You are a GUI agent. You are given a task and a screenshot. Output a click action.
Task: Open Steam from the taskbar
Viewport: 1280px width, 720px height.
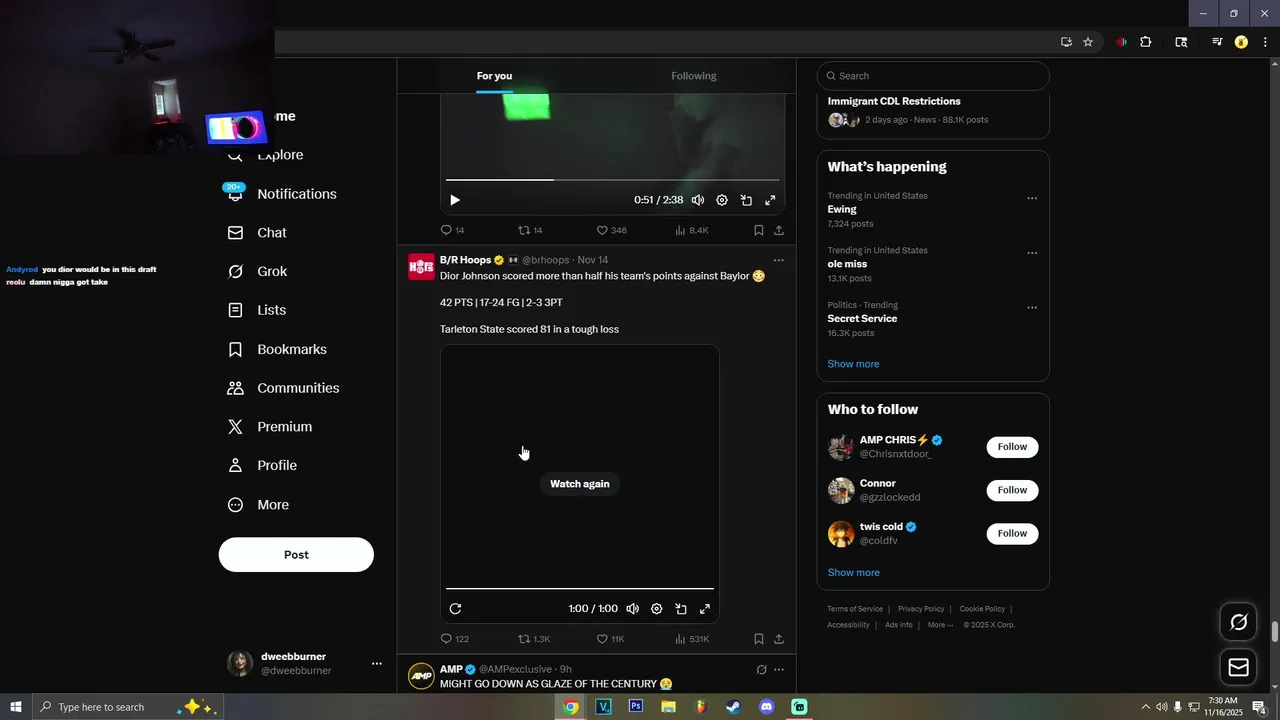(x=734, y=707)
